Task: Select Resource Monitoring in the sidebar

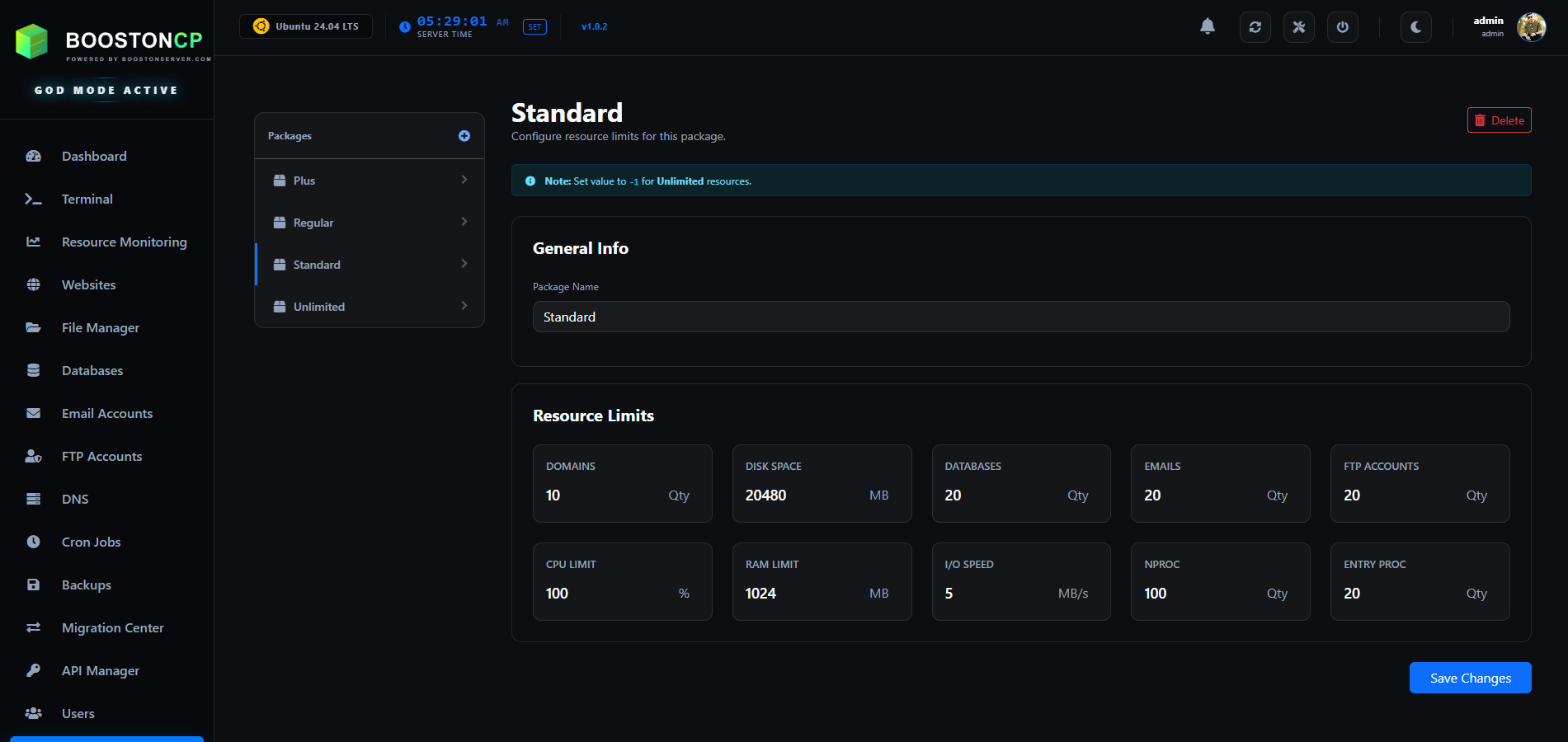Action: pyautogui.click(x=124, y=242)
